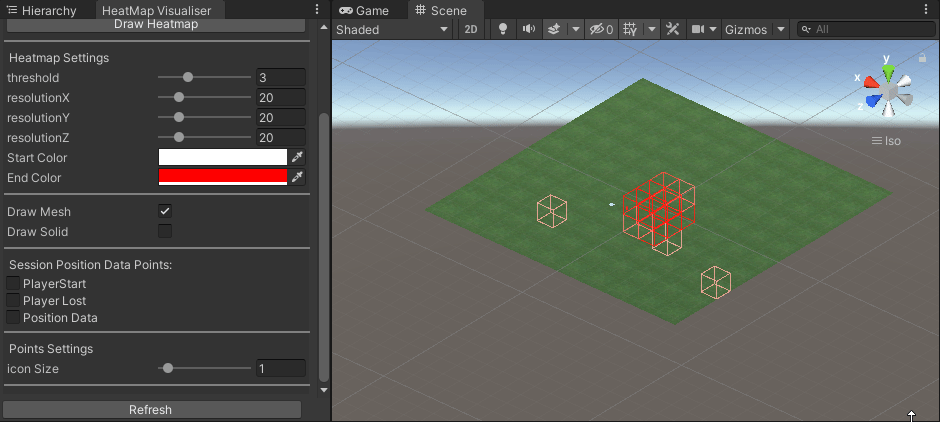Open the effects options dropdown arrow
The width and height of the screenshot is (940, 422).
pyautogui.click(x=576, y=29)
